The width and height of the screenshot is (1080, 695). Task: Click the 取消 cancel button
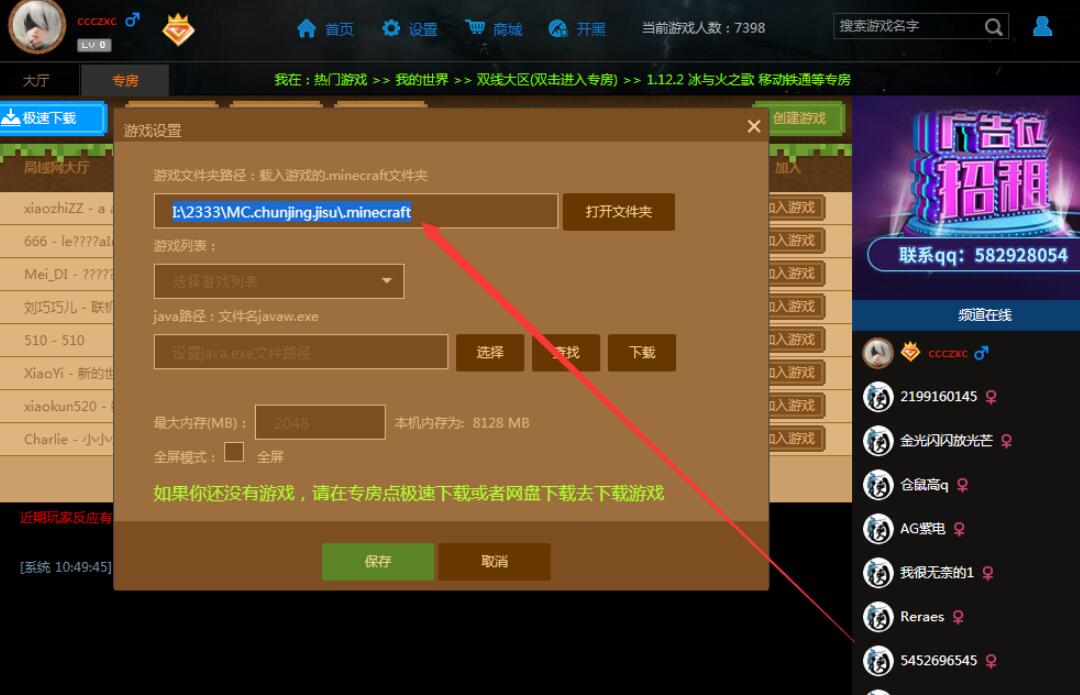click(494, 562)
